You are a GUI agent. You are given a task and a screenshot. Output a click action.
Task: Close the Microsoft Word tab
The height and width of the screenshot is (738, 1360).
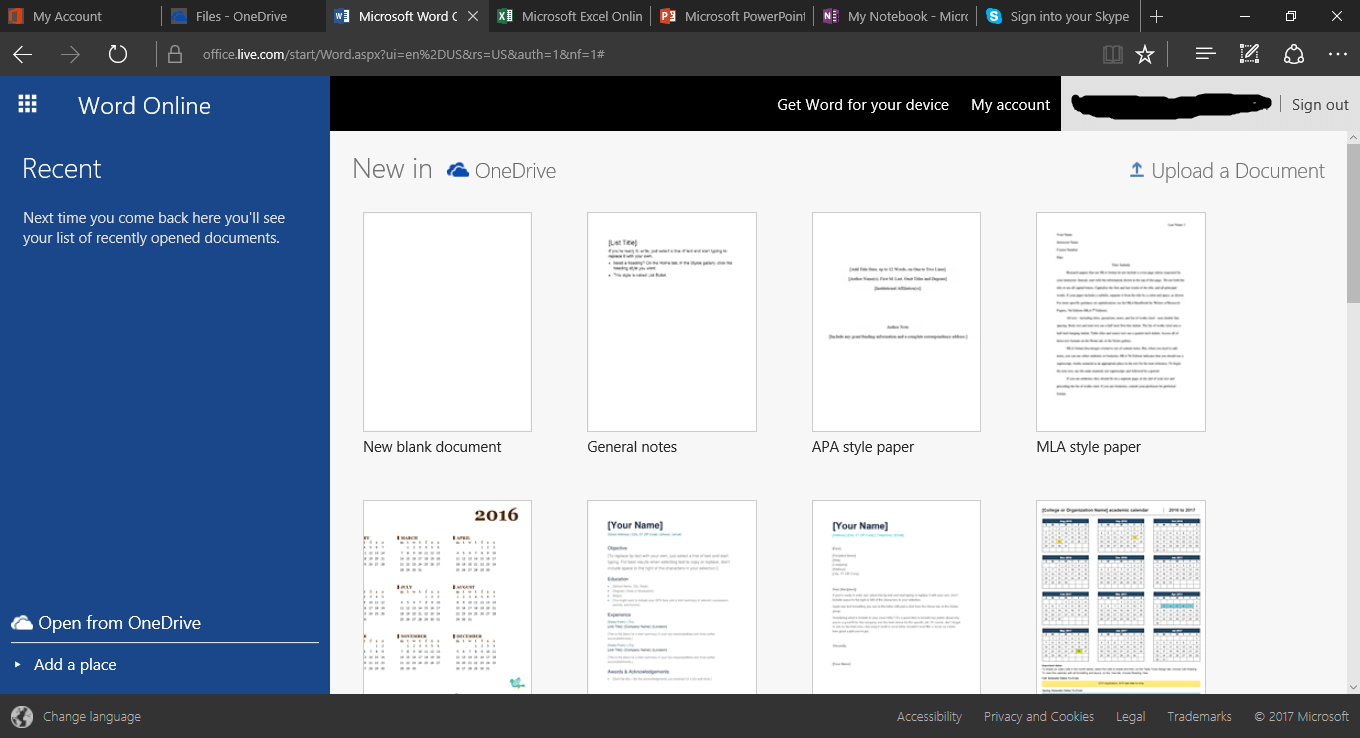(x=473, y=16)
